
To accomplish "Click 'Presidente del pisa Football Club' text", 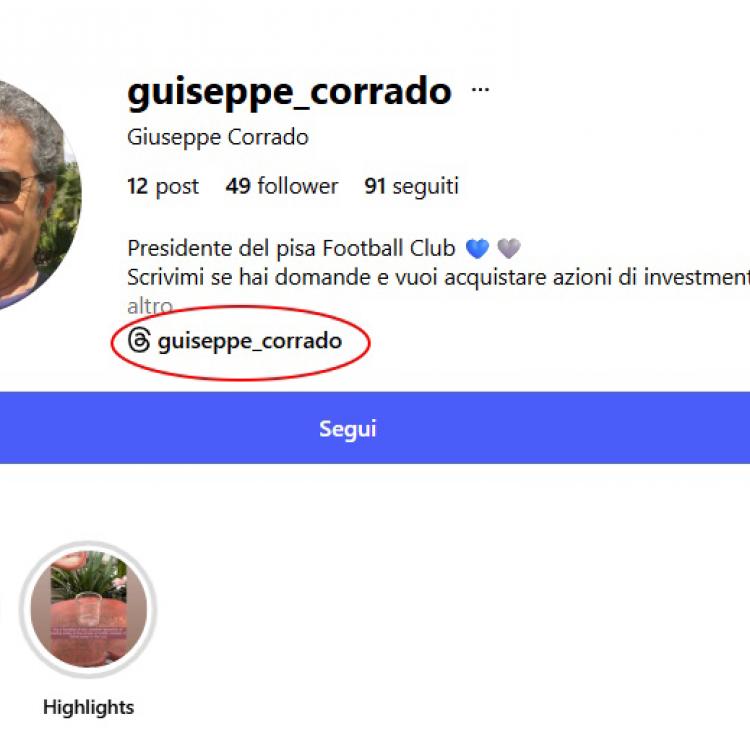I will click(x=291, y=248).
